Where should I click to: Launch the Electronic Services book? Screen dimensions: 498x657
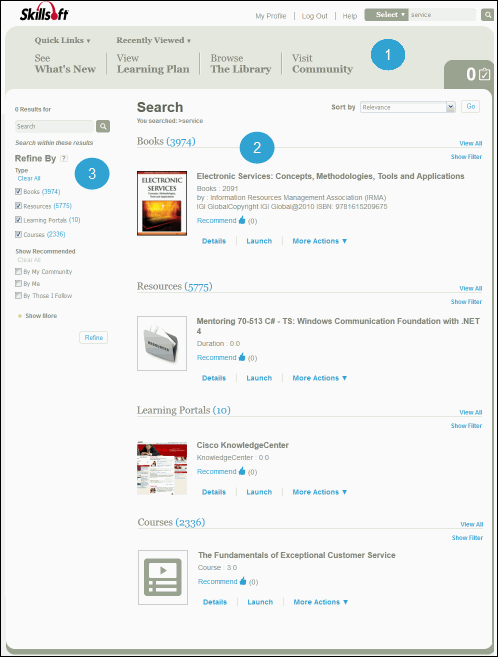pyautogui.click(x=259, y=241)
